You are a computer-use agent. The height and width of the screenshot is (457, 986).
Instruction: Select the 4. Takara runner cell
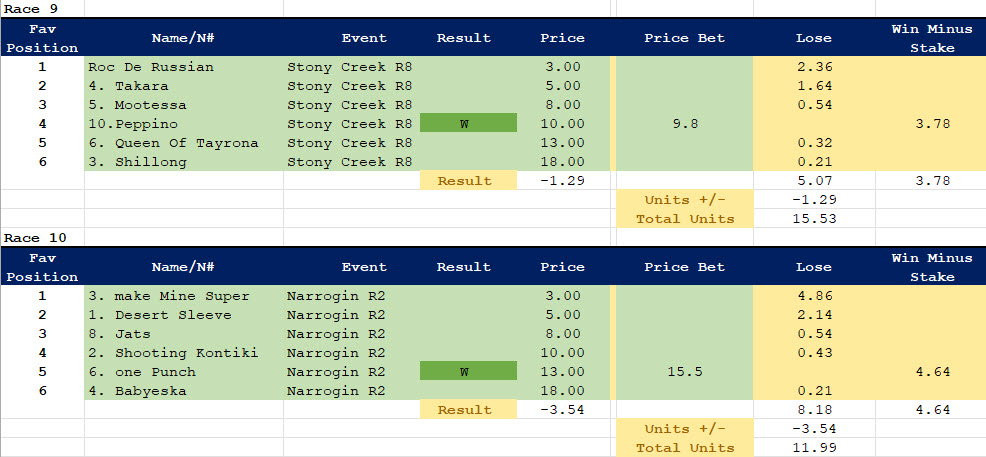[x=126, y=86]
